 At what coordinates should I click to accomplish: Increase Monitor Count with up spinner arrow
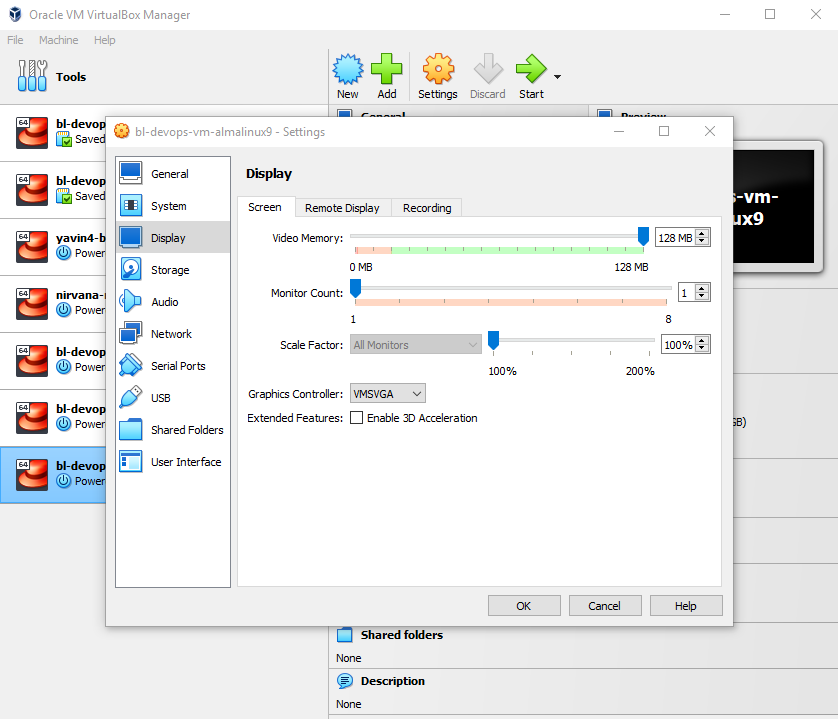coord(703,288)
